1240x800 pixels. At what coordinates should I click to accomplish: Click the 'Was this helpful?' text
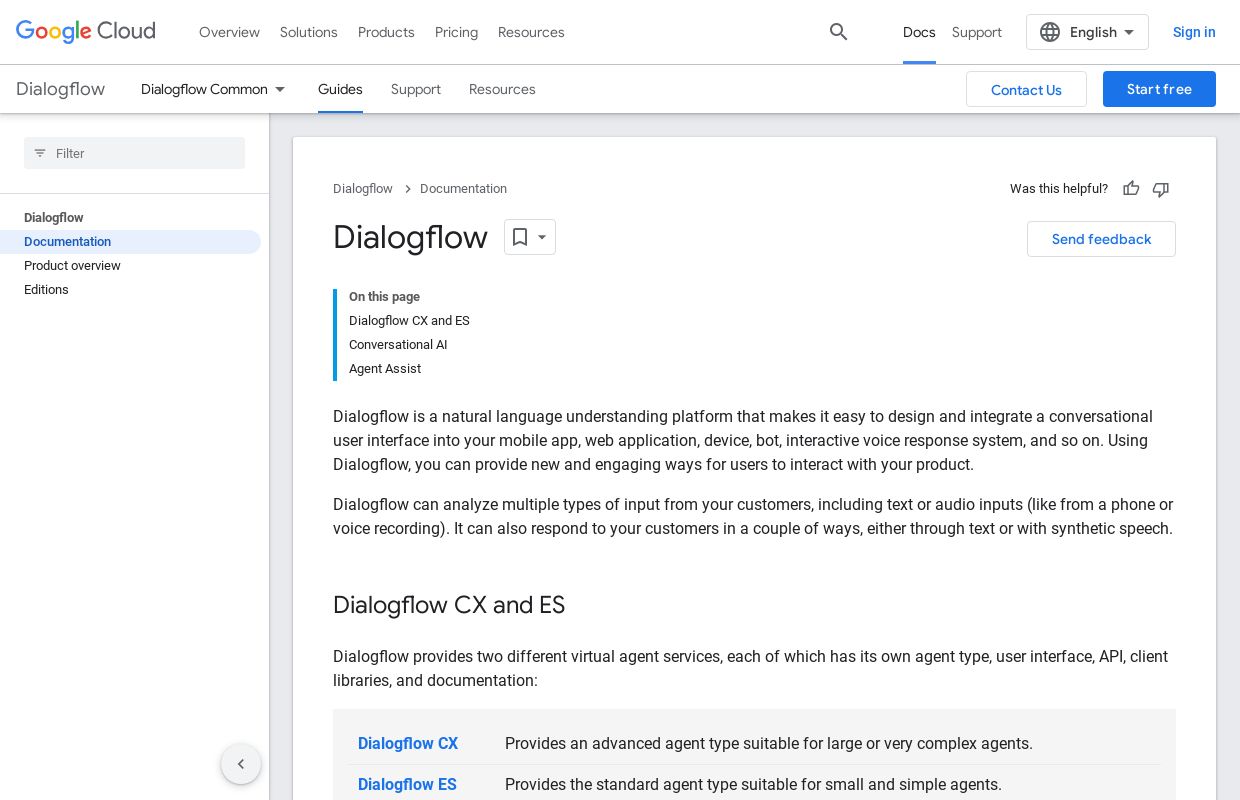click(1059, 189)
